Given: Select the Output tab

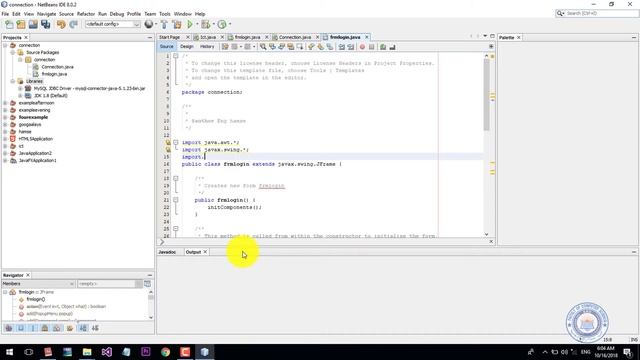Looking at the screenshot, I should tap(193, 252).
